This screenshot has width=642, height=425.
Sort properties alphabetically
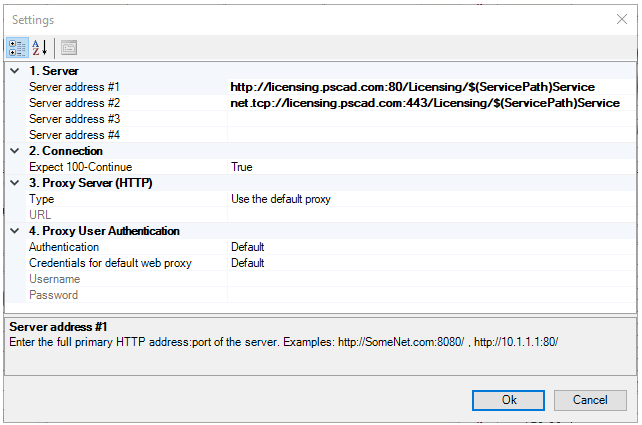(x=40, y=47)
